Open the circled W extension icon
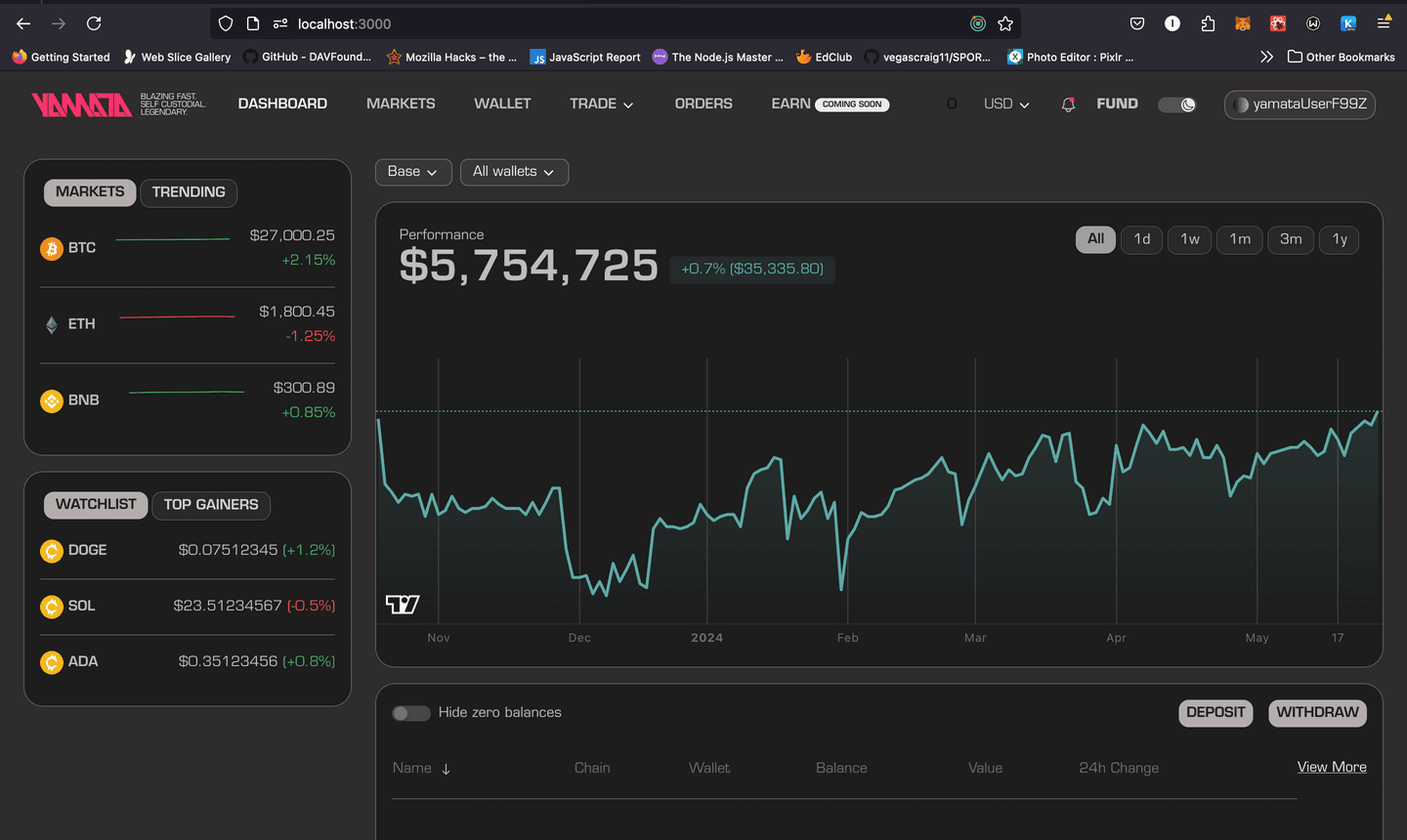 click(x=1313, y=23)
